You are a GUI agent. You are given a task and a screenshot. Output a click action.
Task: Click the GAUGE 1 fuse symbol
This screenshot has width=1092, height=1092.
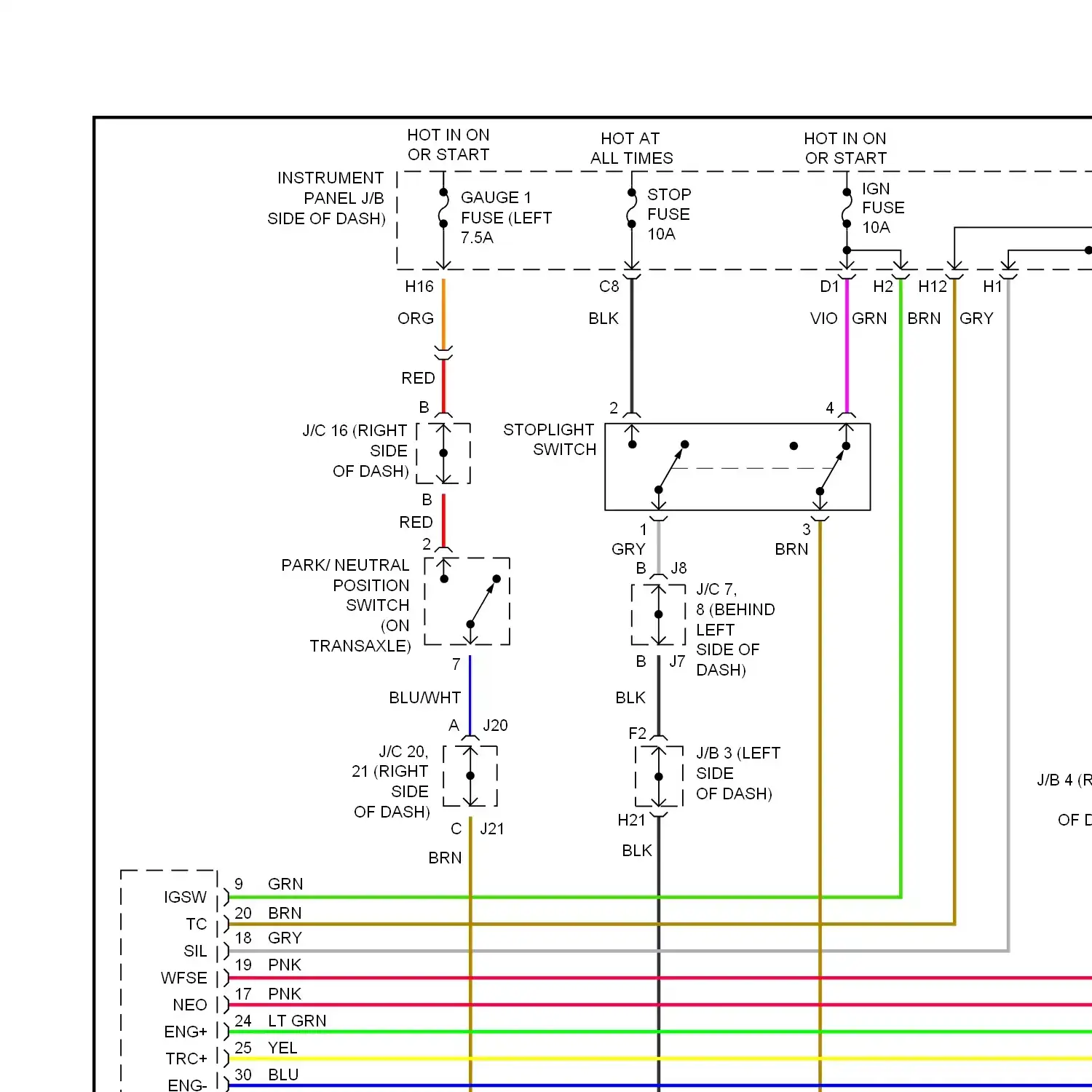coord(443,207)
